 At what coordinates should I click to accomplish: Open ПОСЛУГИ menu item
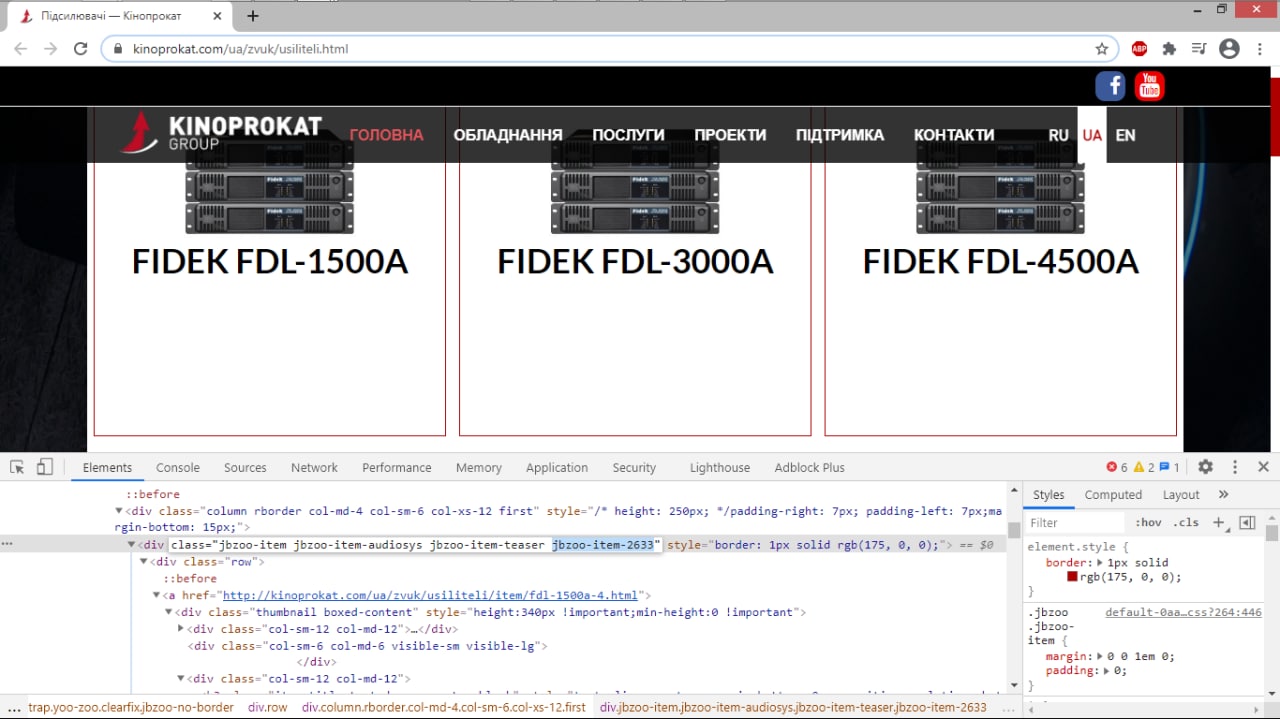click(628, 135)
